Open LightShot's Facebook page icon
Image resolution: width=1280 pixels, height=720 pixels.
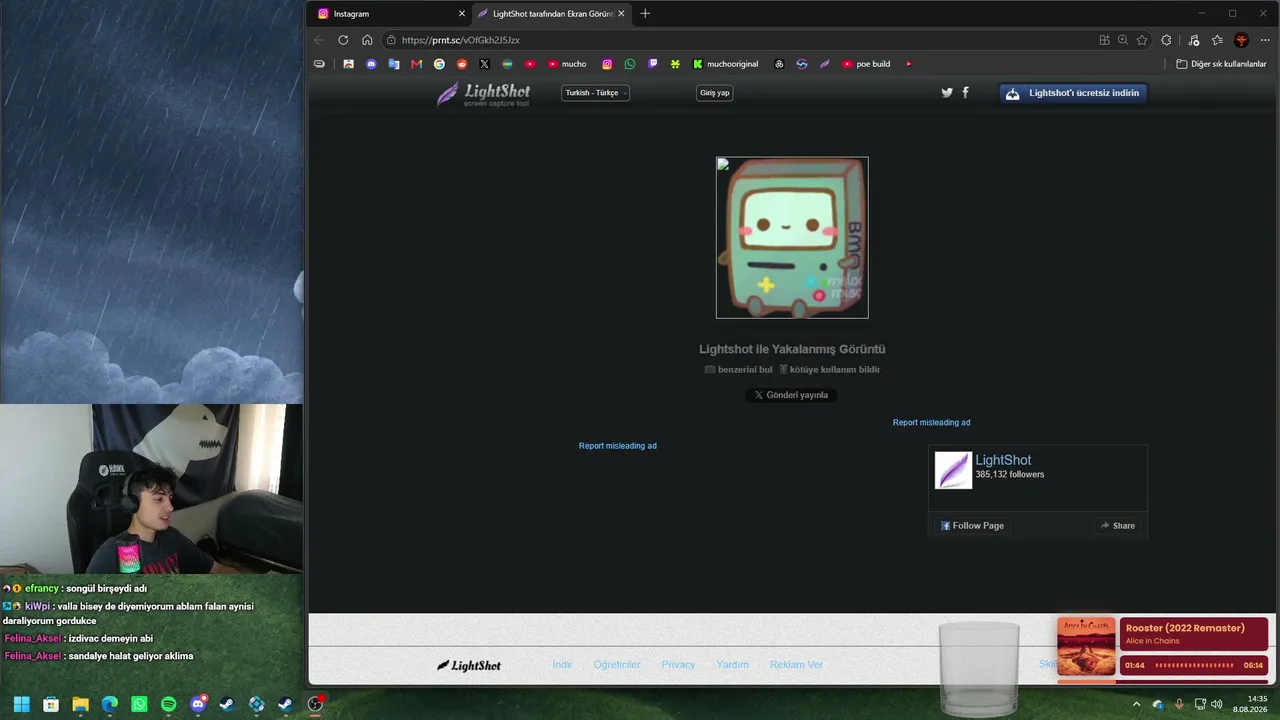[966, 93]
